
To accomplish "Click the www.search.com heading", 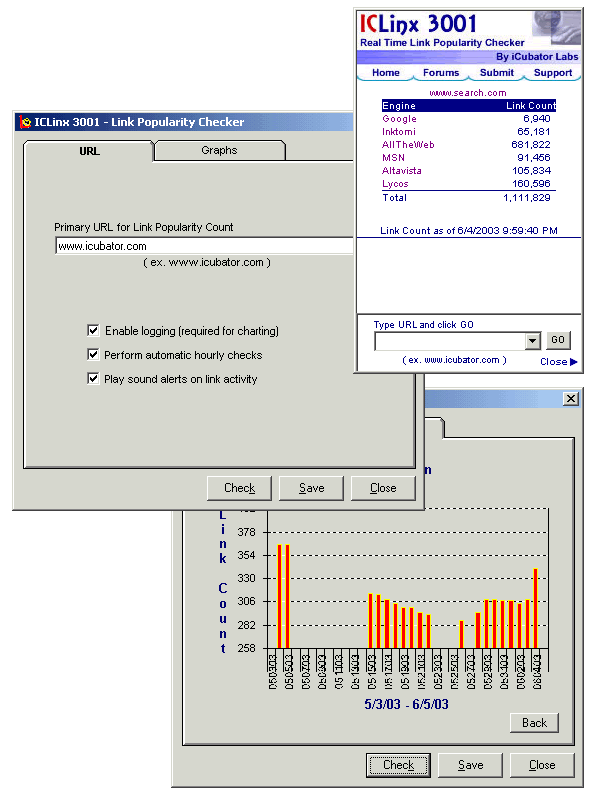I will coord(468,93).
